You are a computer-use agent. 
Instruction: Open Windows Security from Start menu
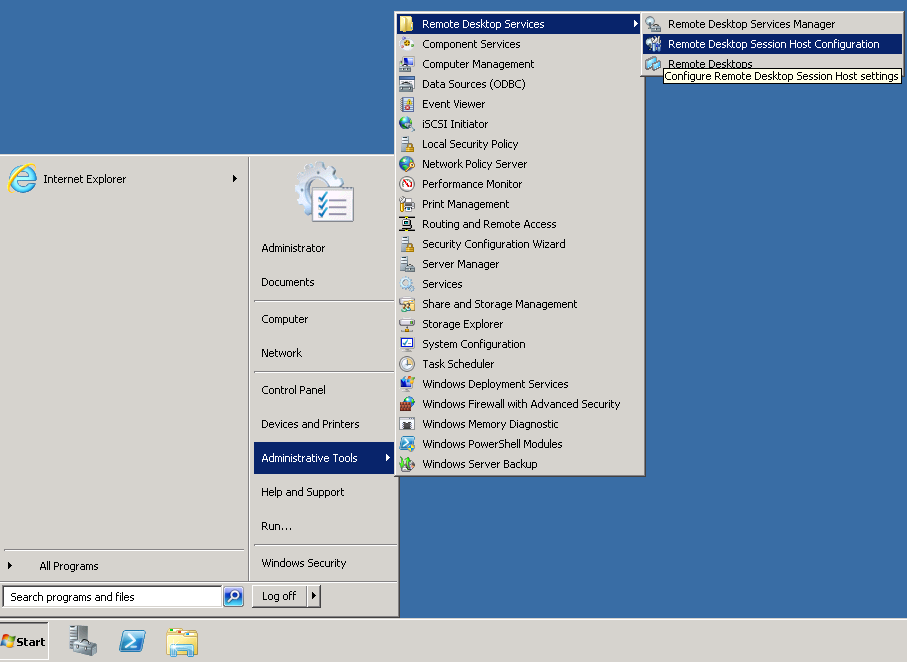click(324, 563)
